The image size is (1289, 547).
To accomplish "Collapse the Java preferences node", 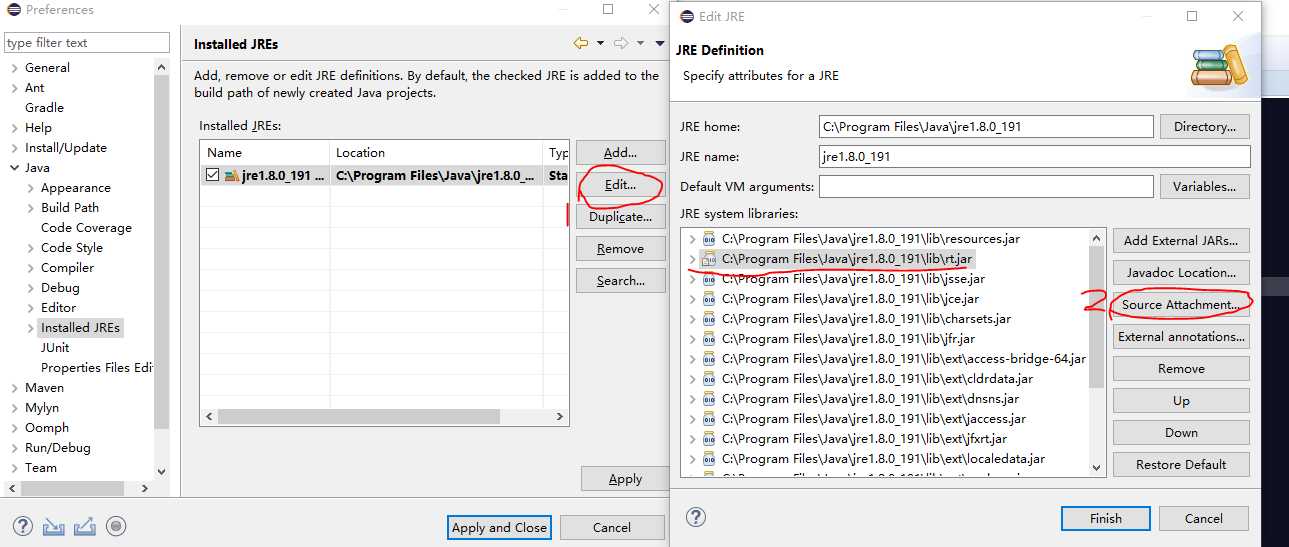I will point(14,168).
